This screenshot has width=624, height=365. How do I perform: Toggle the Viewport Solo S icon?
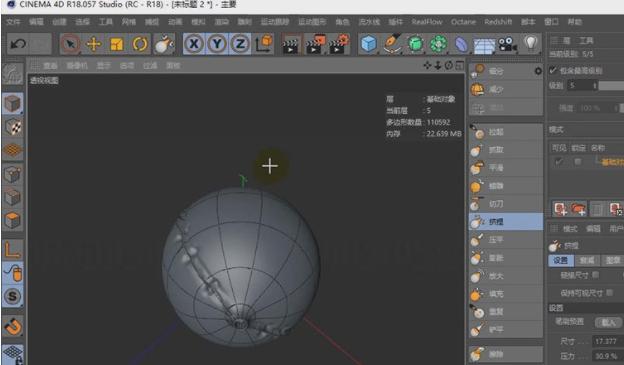click(12, 296)
